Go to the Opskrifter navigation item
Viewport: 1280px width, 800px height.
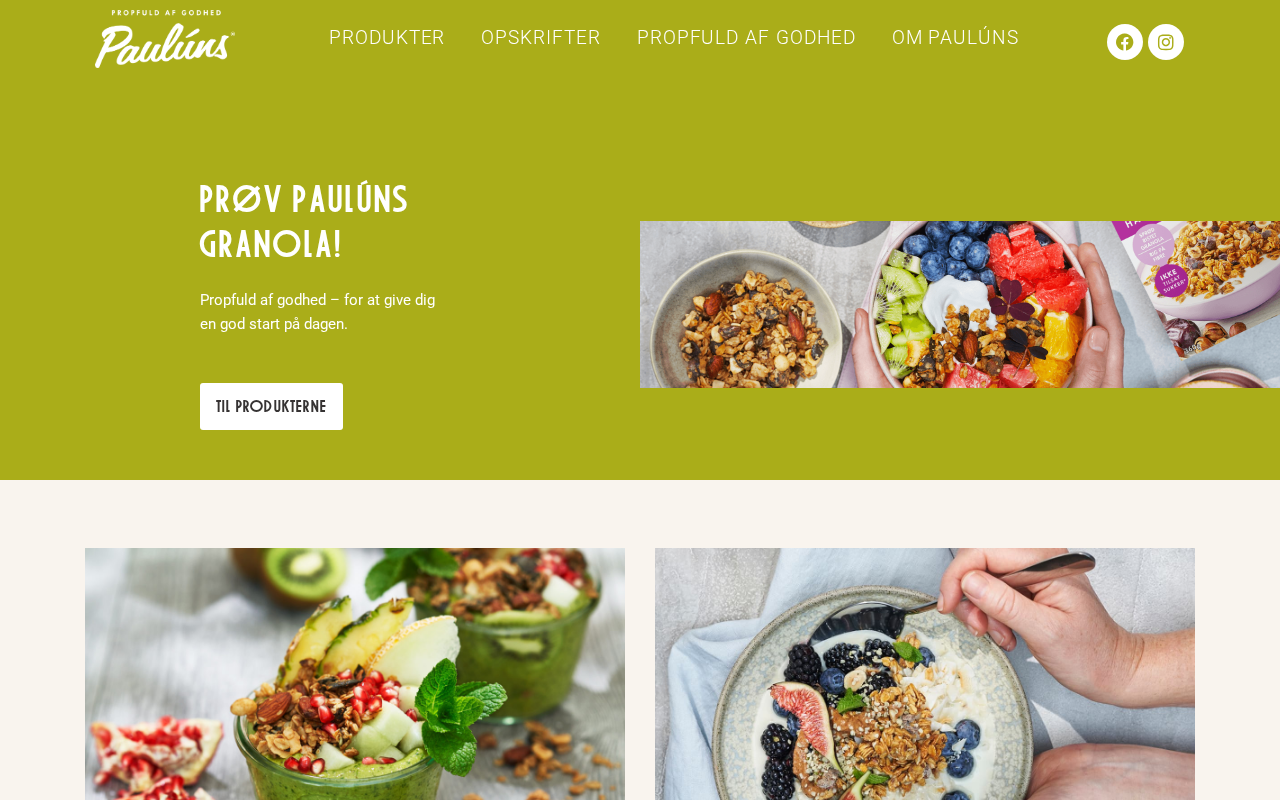click(x=541, y=37)
